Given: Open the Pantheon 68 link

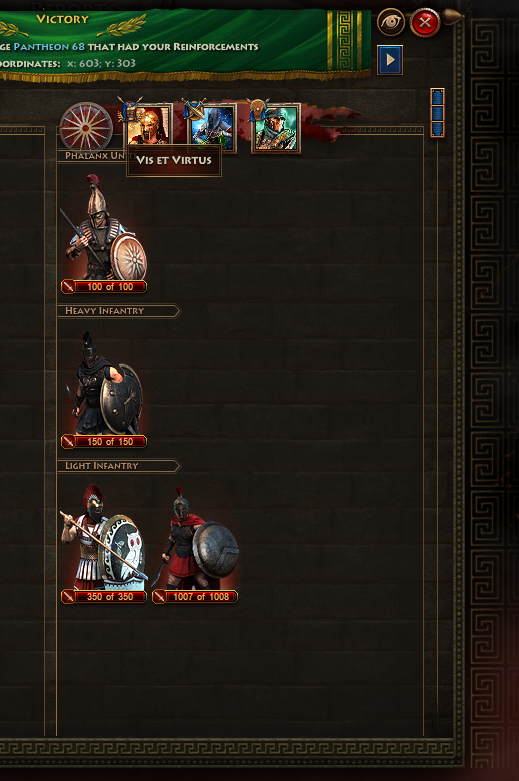Looking at the screenshot, I should (49, 47).
